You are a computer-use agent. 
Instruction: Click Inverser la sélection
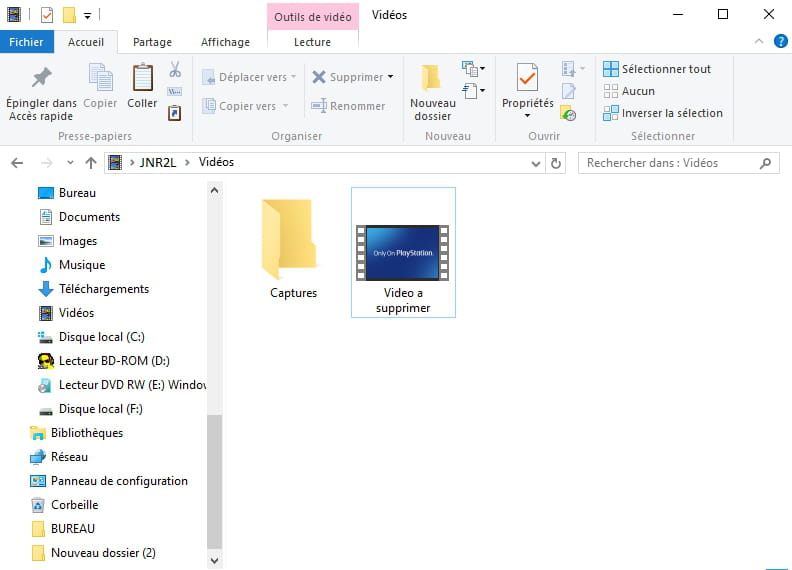[663, 113]
